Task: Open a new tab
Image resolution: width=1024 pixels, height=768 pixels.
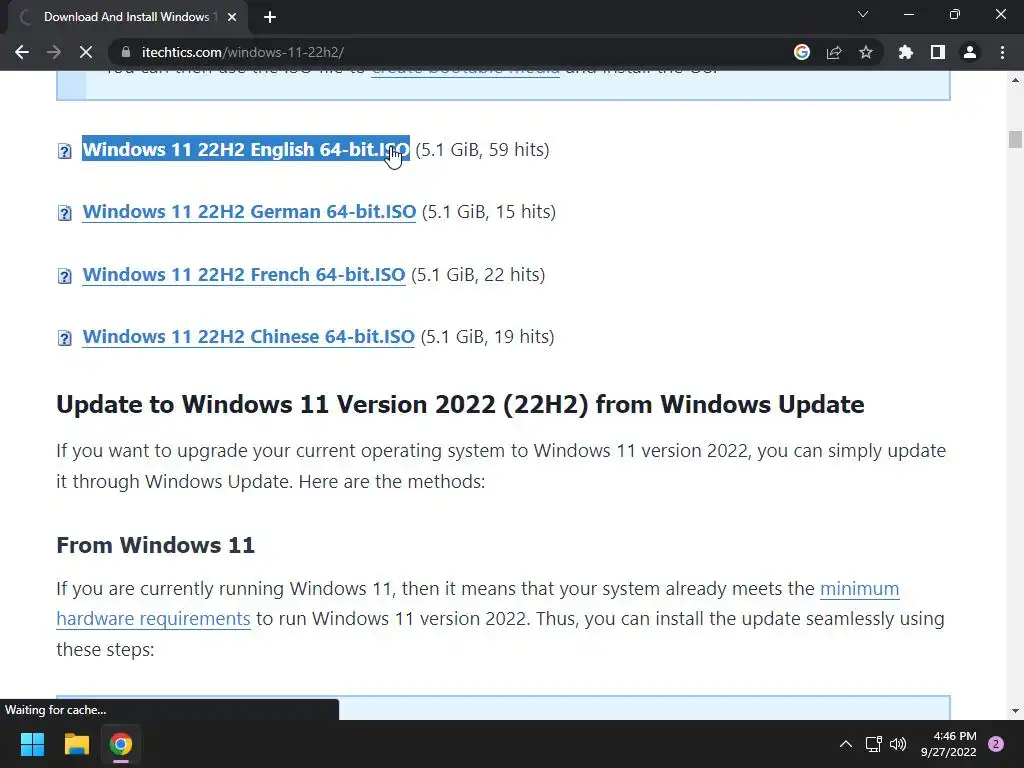Action: point(270,17)
